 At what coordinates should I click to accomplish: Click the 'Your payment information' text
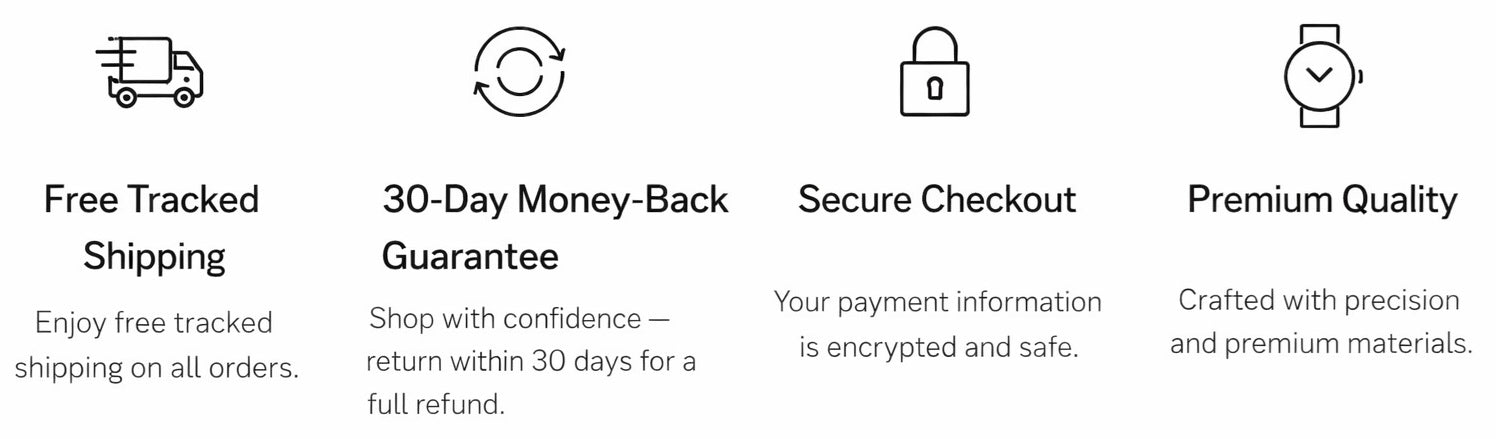[x=937, y=301]
